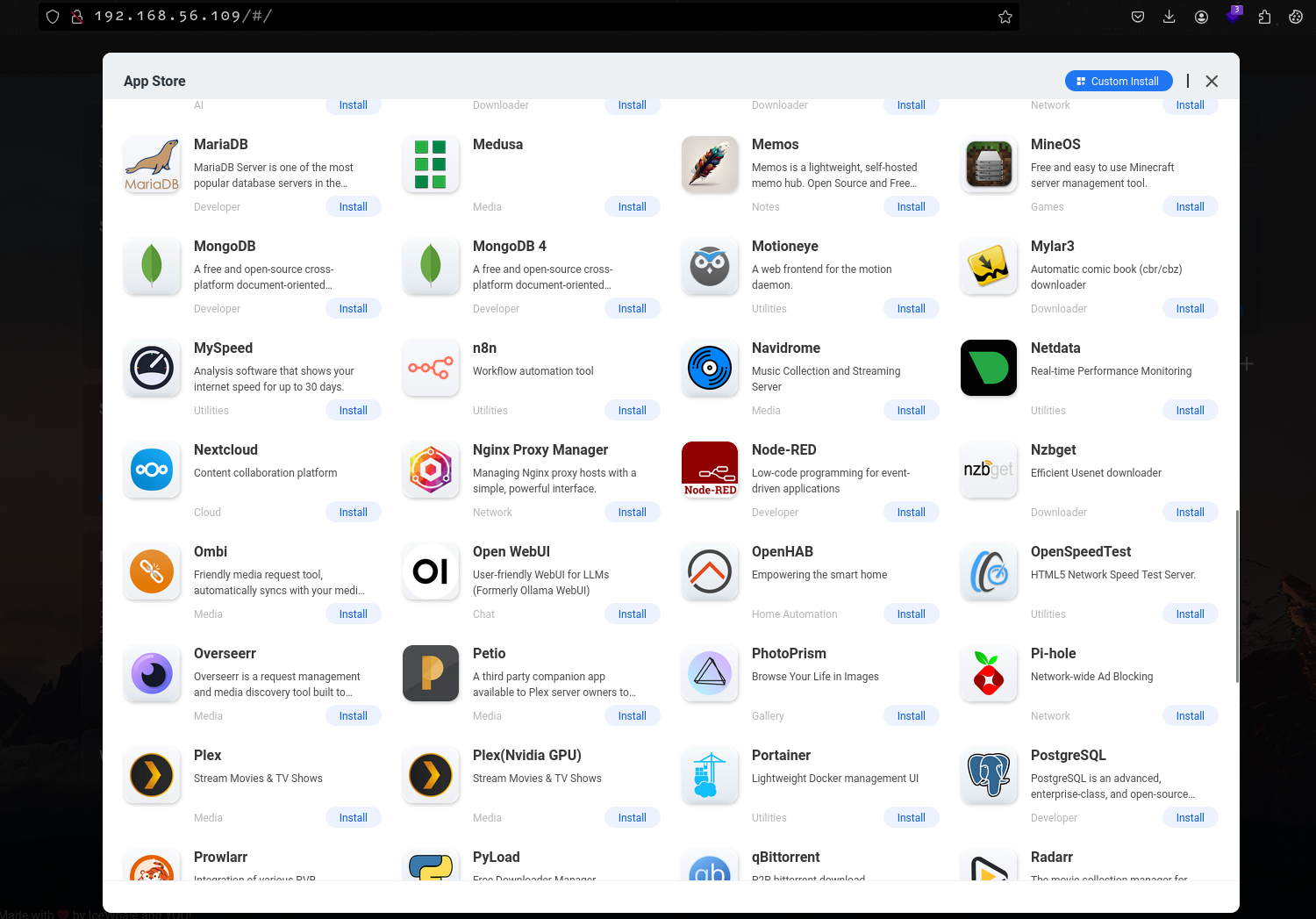Click the 'Gallery' category label under PhotoPrism
This screenshot has width=1316, height=919.
click(768, 716)
